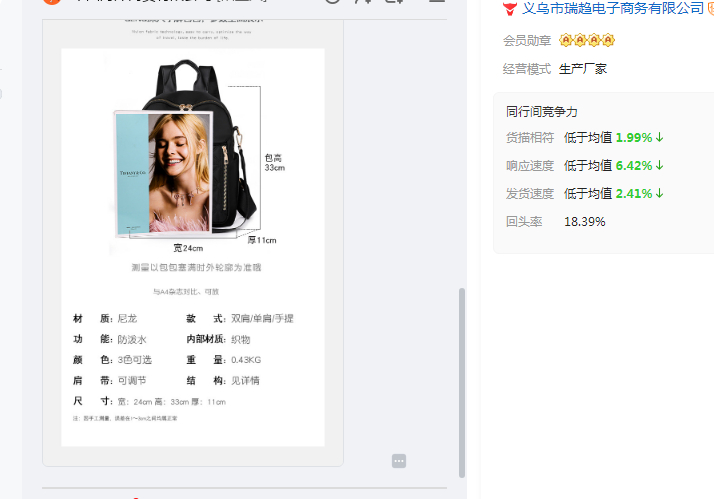Click the 回头率 18.39% value
Viewport: 714px width, 499px height.
tap(585, 222)
